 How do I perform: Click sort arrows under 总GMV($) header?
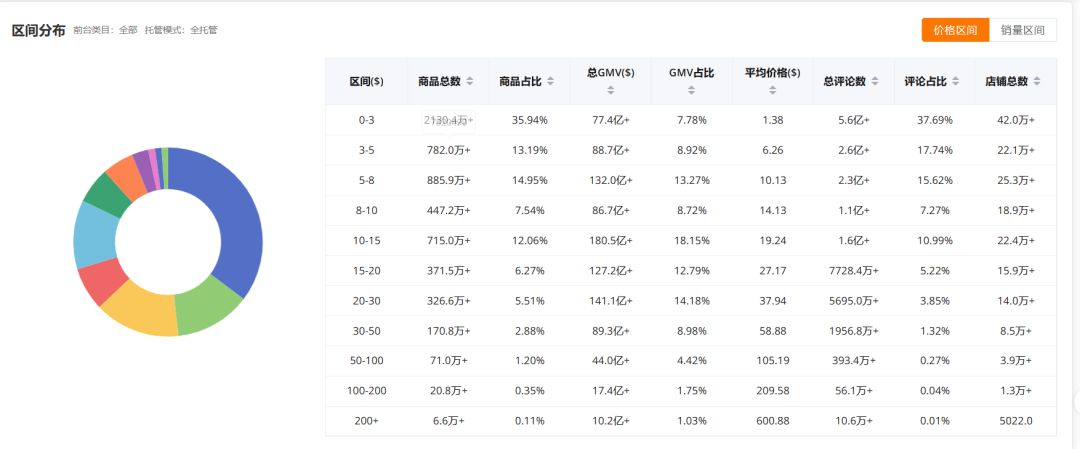[x=611, y=91]
